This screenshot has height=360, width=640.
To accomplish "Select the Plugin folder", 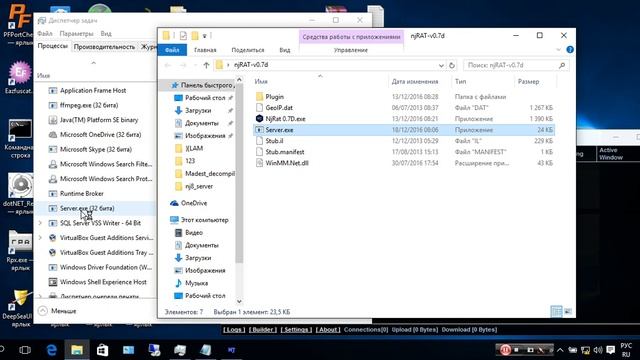I will tap(274, 97).
